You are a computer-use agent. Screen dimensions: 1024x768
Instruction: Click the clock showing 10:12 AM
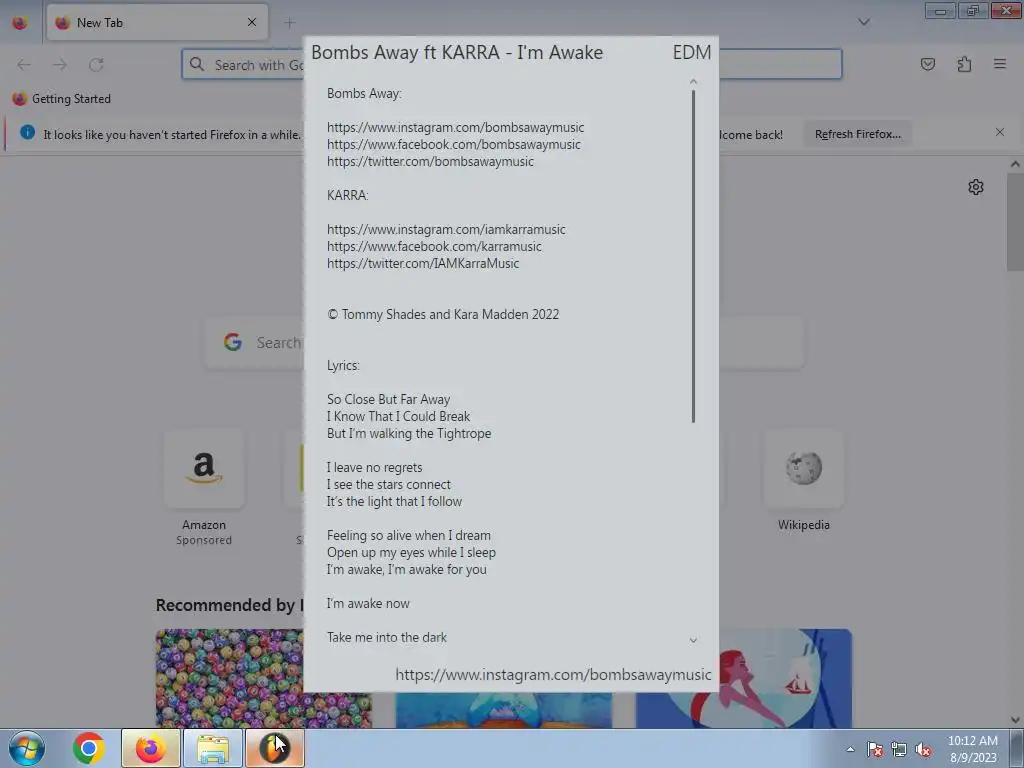pos(972,741)
